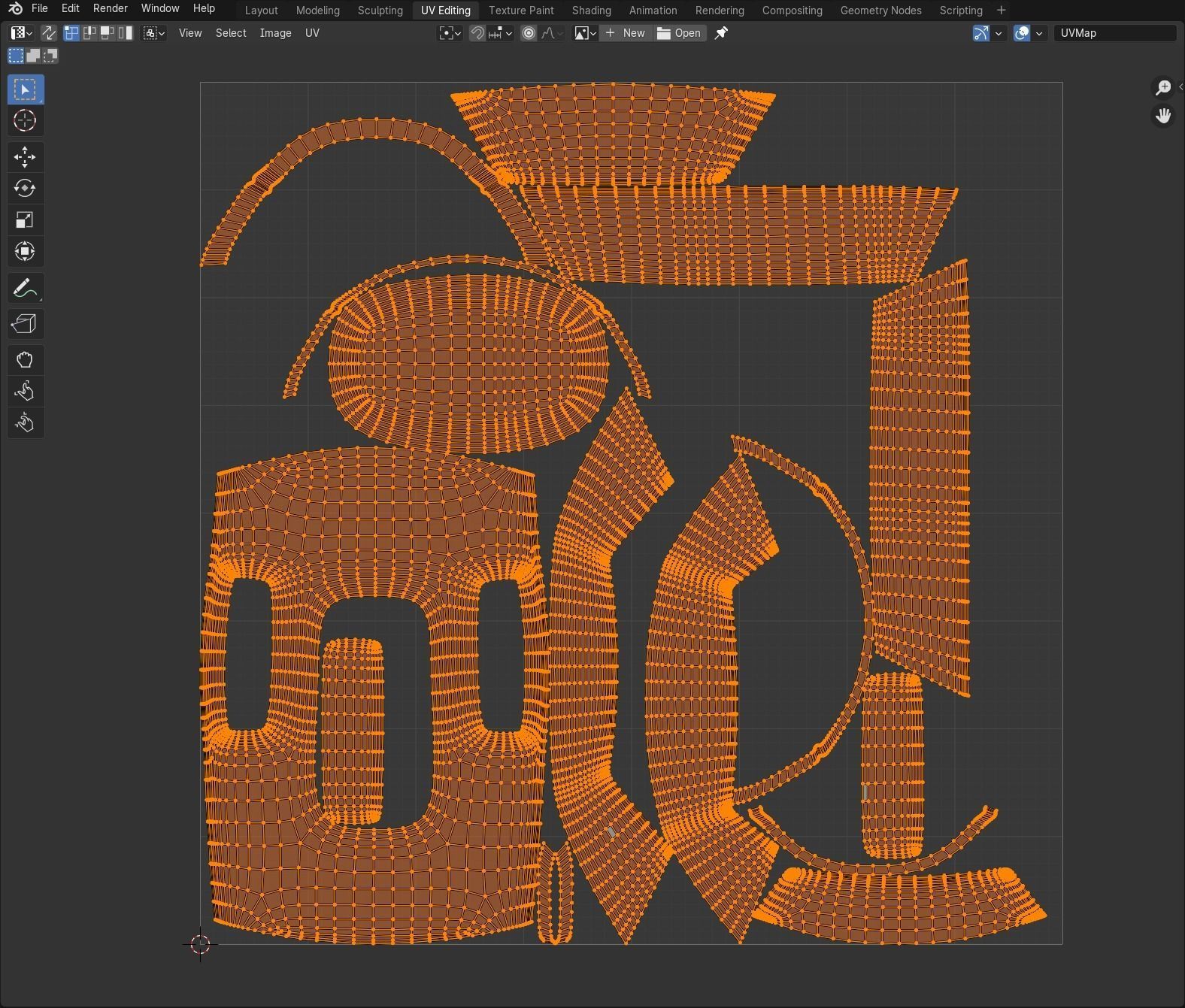
Task: Select the Grab sculpt tool
Action: click(25, 360)
